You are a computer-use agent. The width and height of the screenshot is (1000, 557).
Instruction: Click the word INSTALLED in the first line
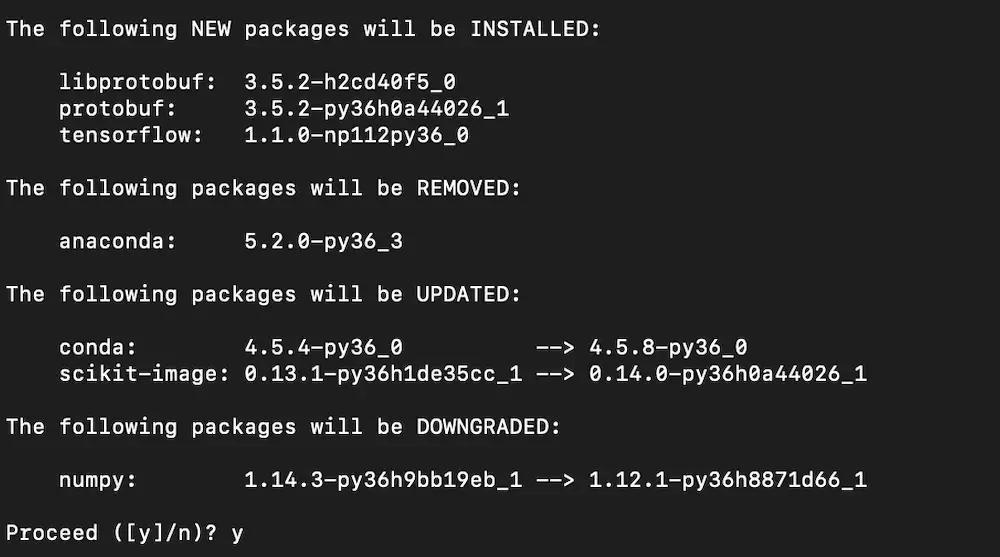coord(534,28)
